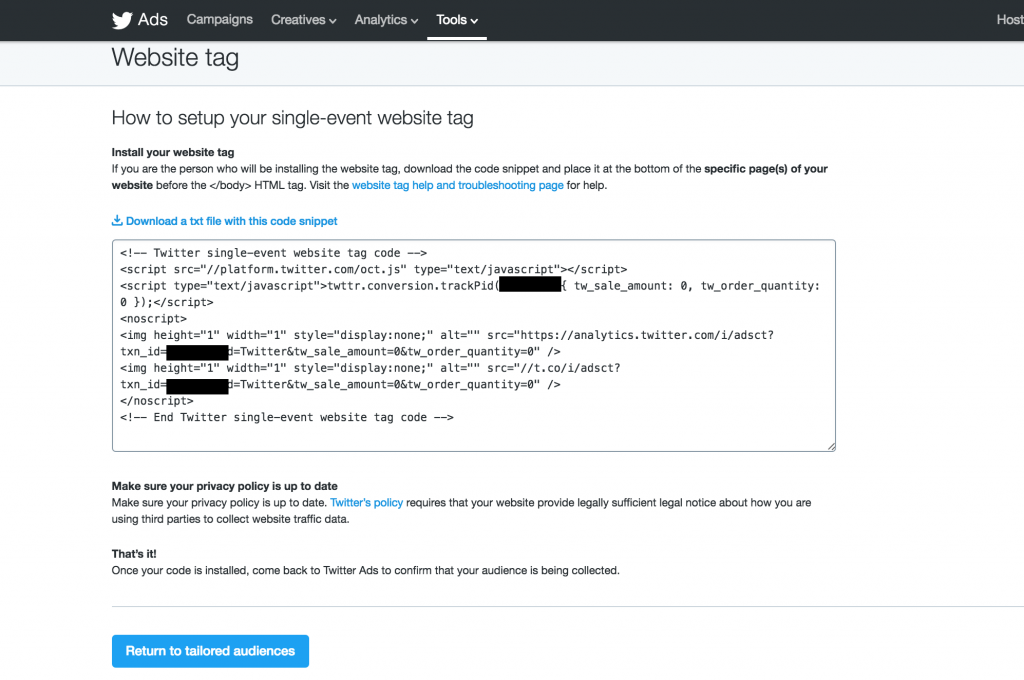Image resolution: width=1024 pixels, height=680 pixels.
Task: Click inside the website tag code box
Action: [473, 346]
